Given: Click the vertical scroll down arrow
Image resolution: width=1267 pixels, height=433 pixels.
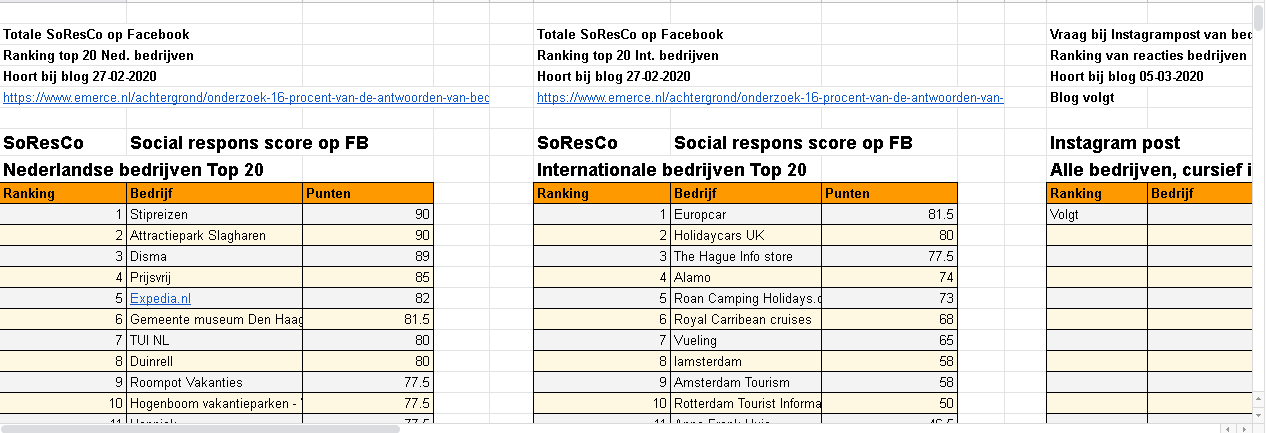Looking at the screenshot, I should 1258,415.
